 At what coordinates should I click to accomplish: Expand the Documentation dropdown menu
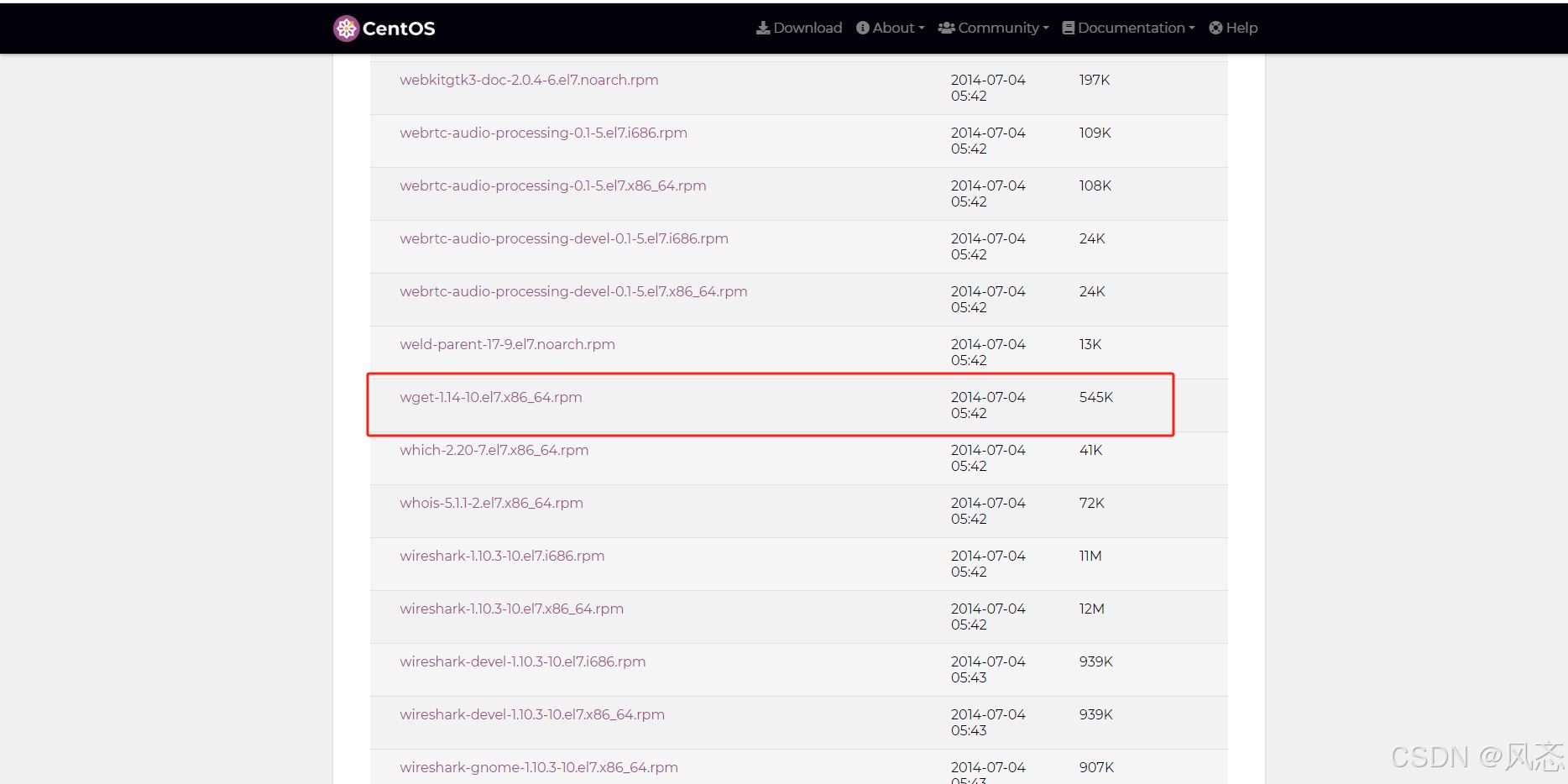point(1191,29)
